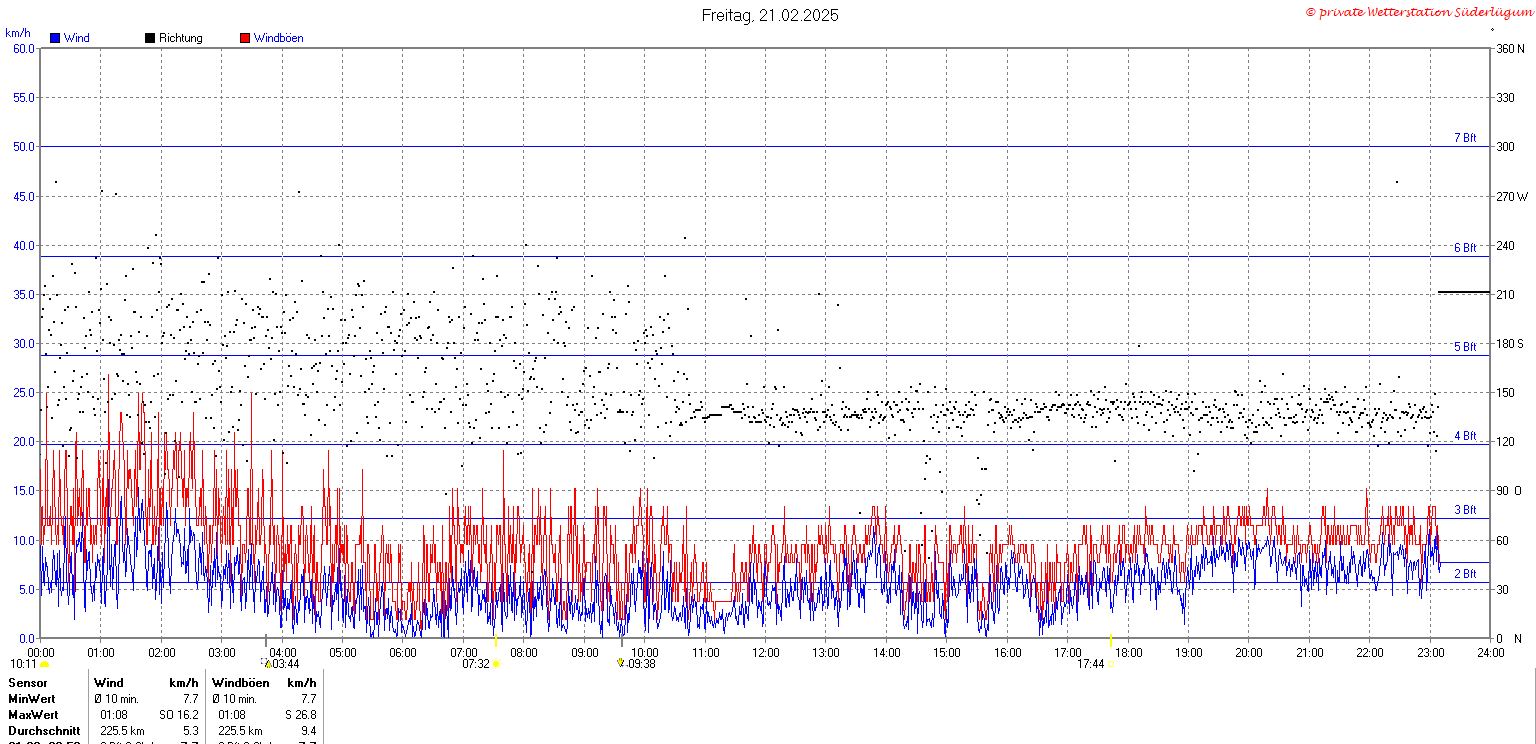The width and height of the screenshot is (1536, 744).
Task: Click the 17:44 sunset time
Action: [1091, 664]
